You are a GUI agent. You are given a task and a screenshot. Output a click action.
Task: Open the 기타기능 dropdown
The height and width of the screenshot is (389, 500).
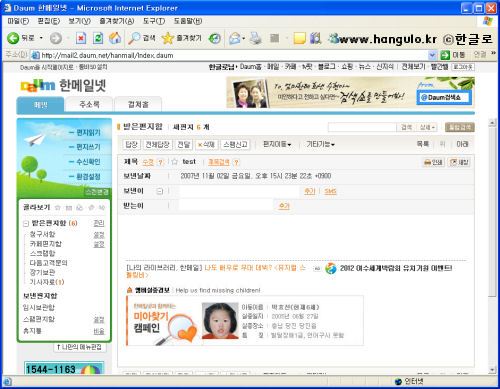320,144
